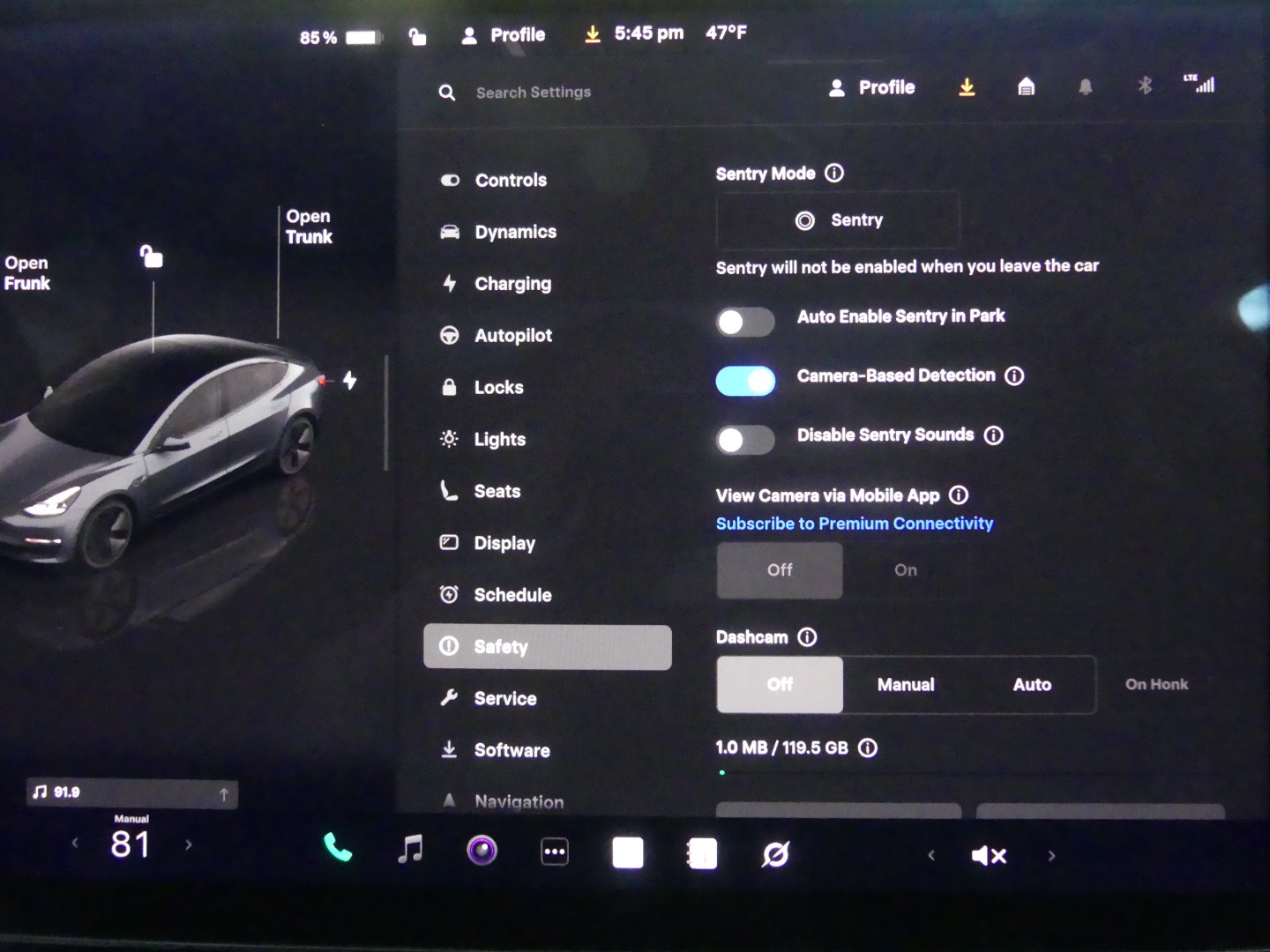Increase temperature with right chevron
The image size is (1270, 952).
coord(189,844)
